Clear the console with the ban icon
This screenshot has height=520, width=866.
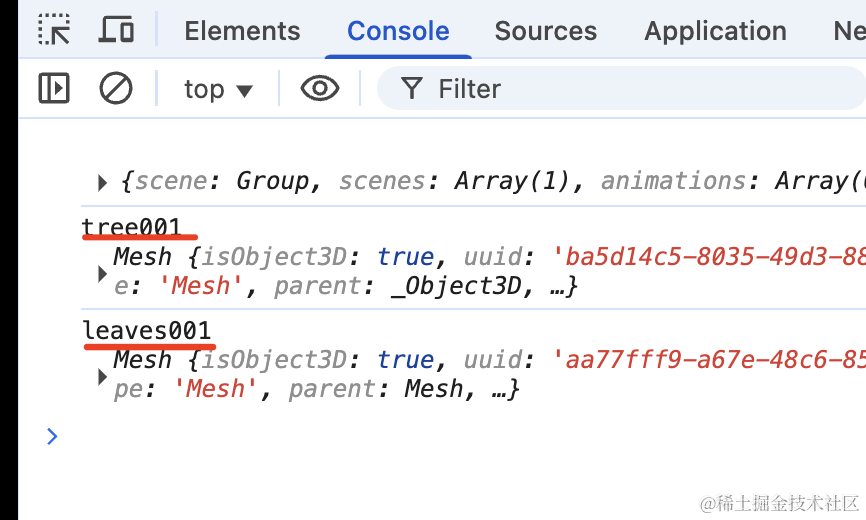click(115, 88)
